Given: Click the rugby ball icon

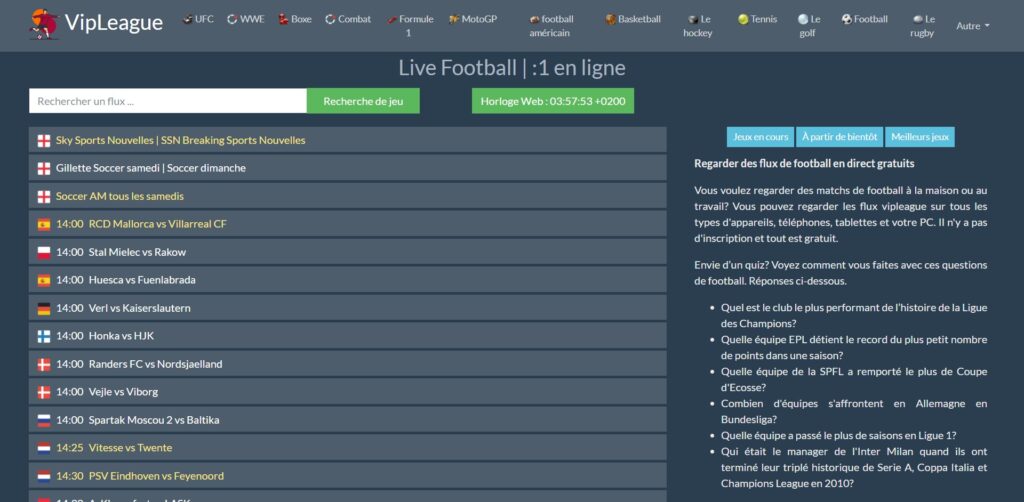Looking at the screenshot, I should (x=918, y=20).
